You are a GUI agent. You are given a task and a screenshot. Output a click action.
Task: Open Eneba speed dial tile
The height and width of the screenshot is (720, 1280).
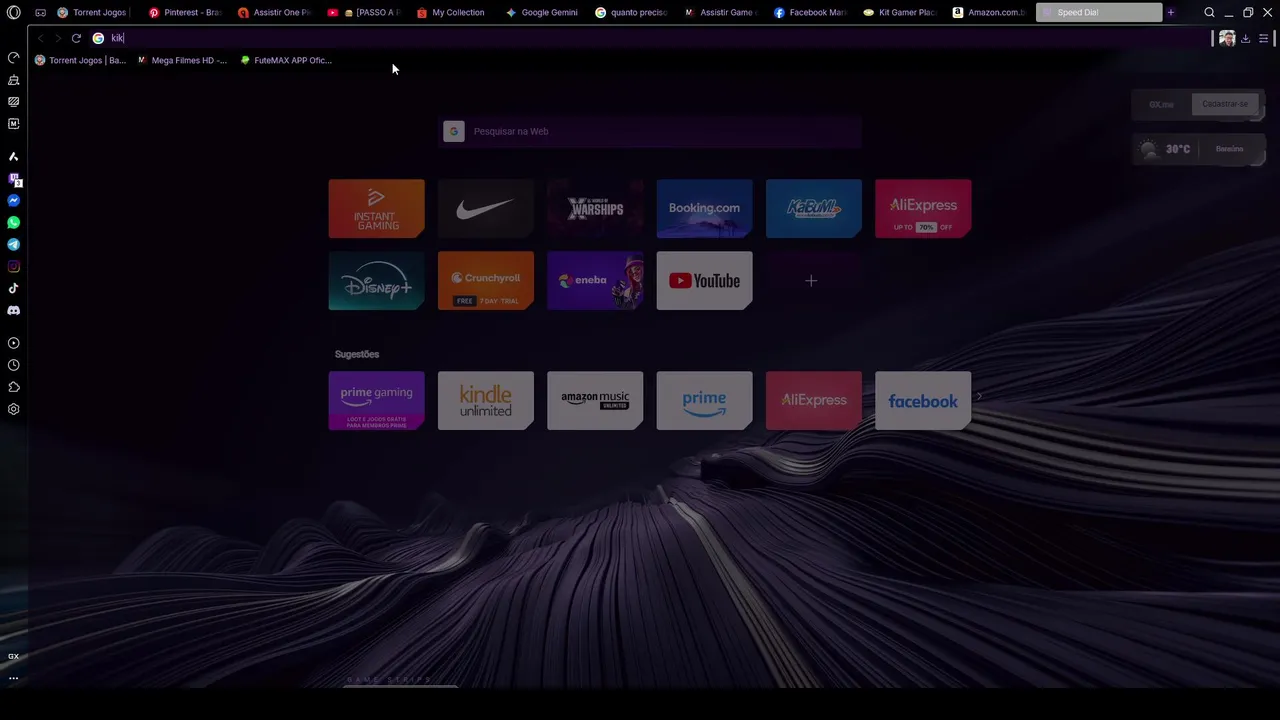tap(595, 281)
